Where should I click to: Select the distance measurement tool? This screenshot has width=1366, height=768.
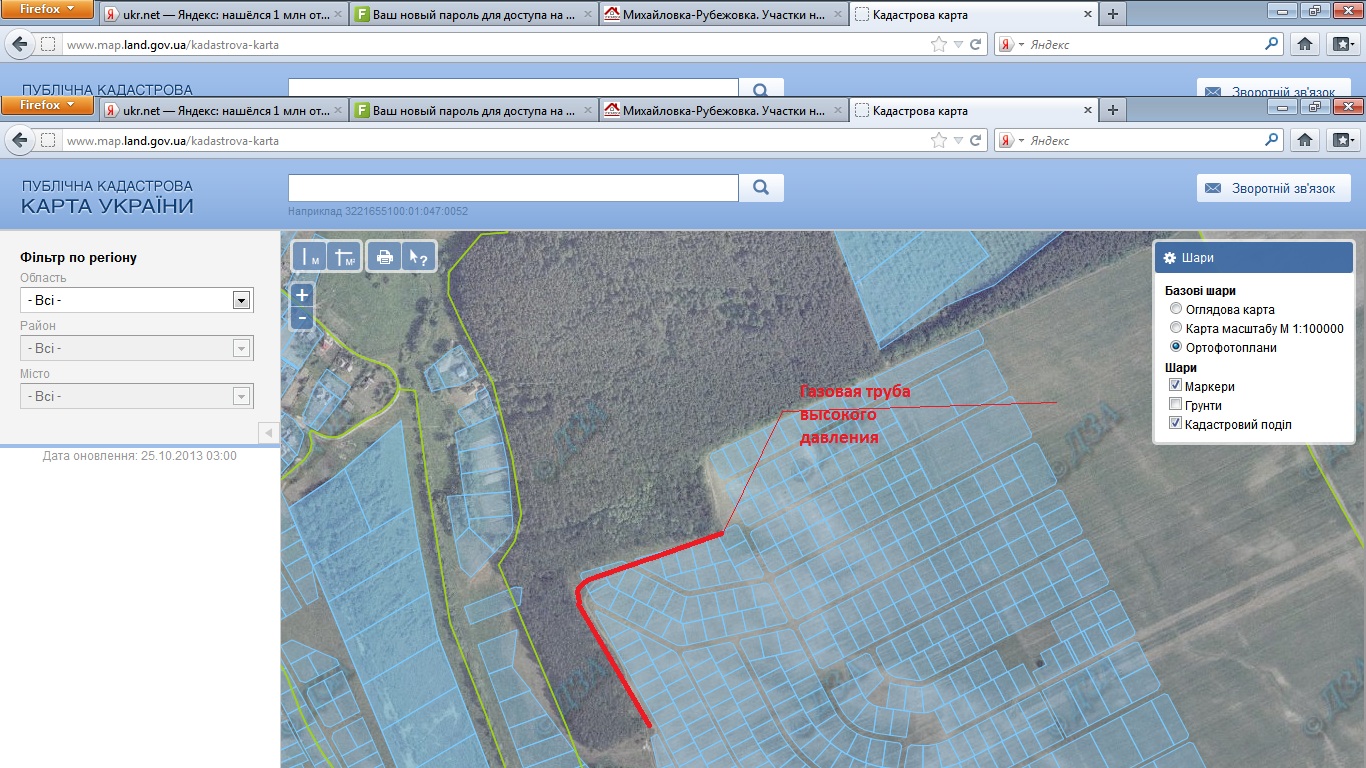[x=309, y=257]
